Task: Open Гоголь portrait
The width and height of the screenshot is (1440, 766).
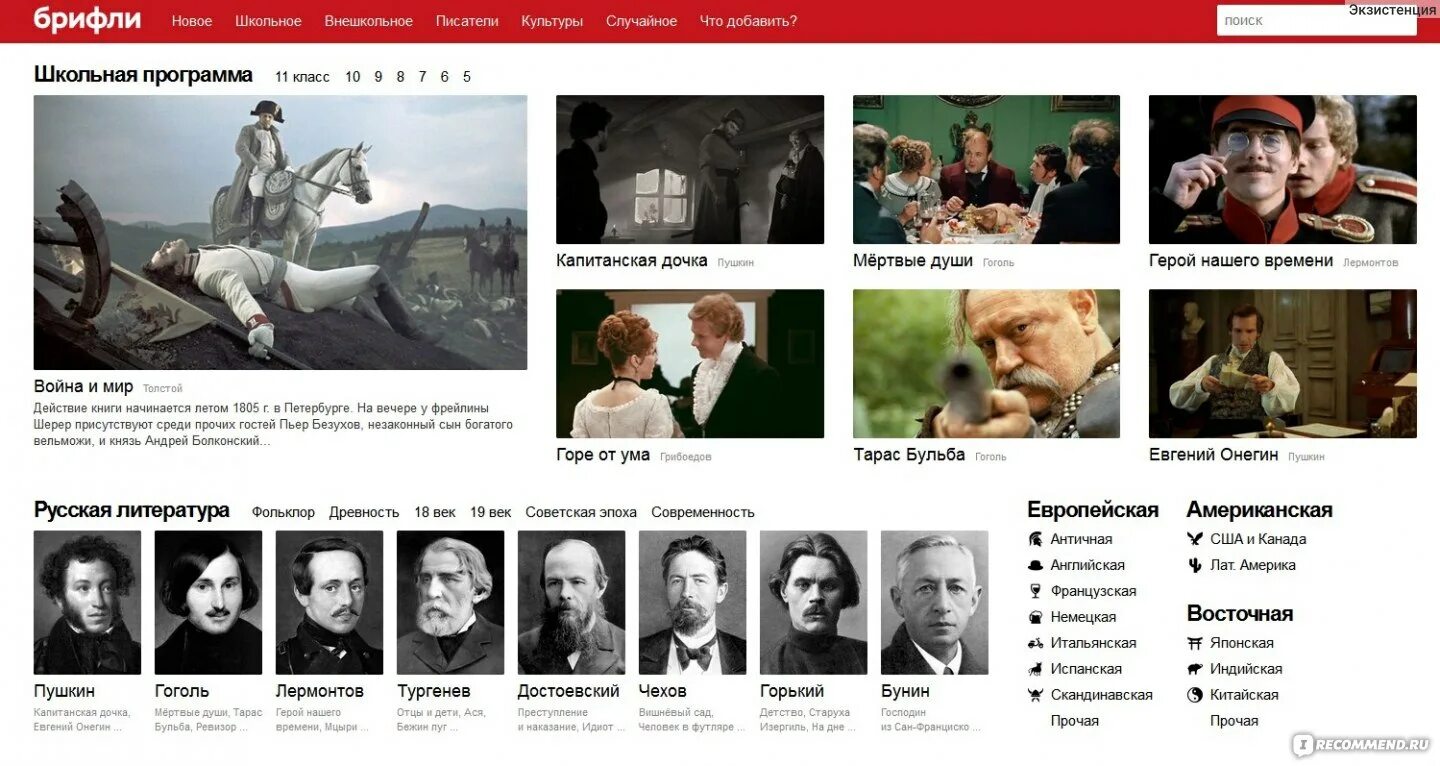Action: 208,602
